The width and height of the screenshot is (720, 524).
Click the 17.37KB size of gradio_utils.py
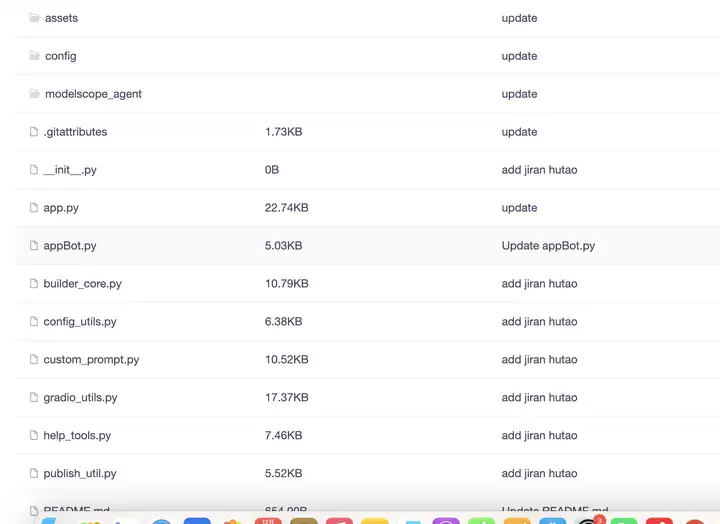(x=287, y=398)
